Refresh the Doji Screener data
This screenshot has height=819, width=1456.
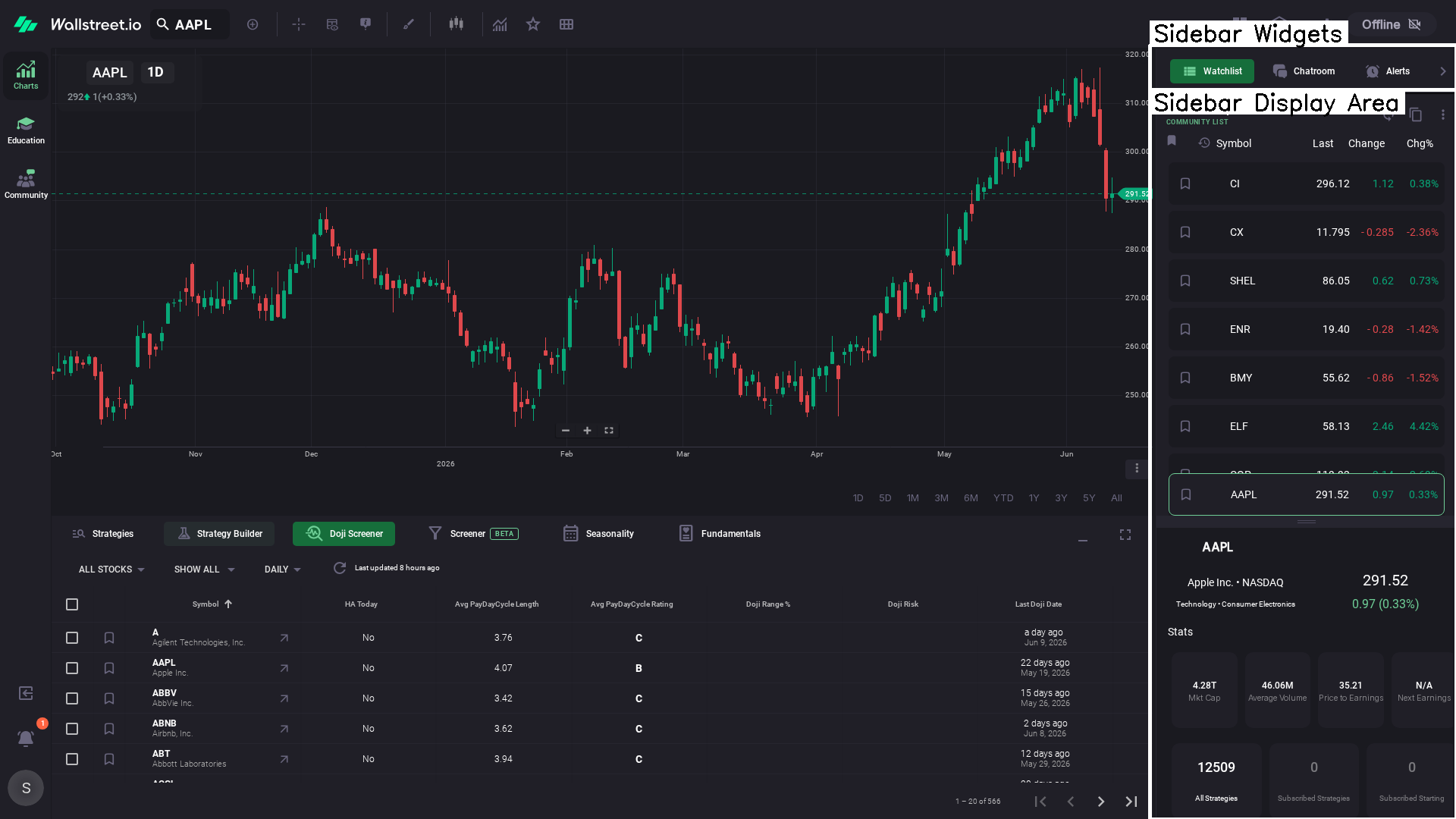click(340, 568)
